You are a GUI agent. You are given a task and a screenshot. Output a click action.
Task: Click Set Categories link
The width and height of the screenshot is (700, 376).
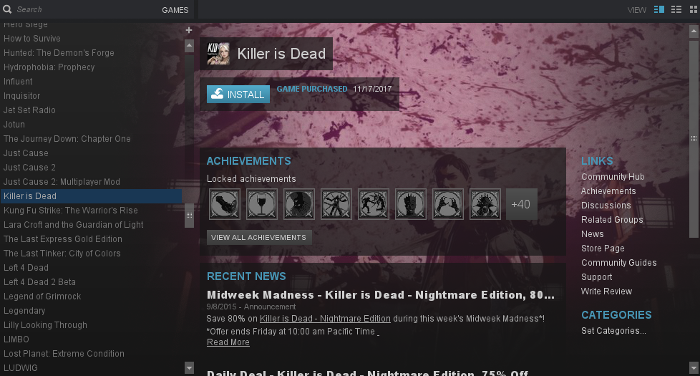tap(613, 331)
